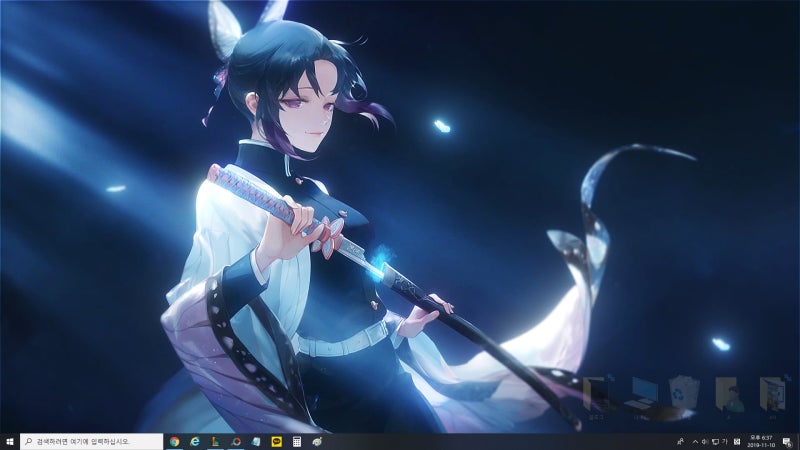Open the notepad-style taskbar app

coord(256,442)
